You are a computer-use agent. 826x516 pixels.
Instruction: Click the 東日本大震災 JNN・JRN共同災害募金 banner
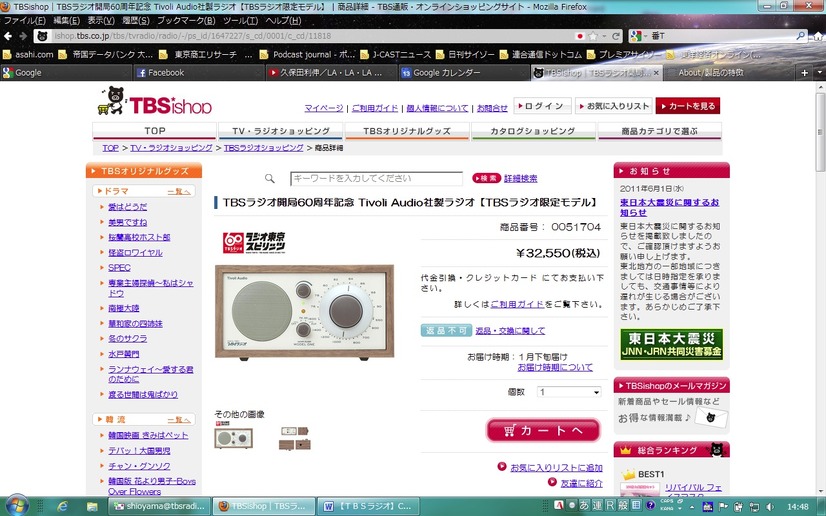pos(671,344)
